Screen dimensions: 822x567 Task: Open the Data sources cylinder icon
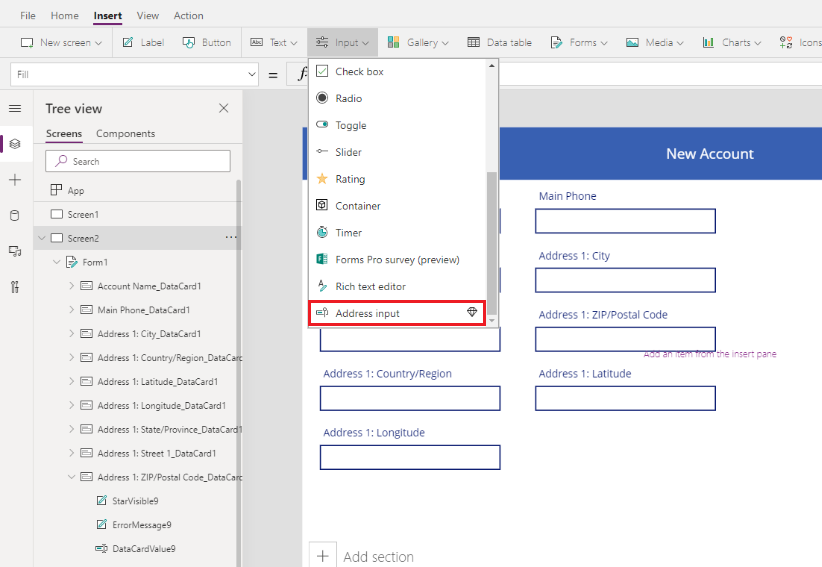pos(15,215)
